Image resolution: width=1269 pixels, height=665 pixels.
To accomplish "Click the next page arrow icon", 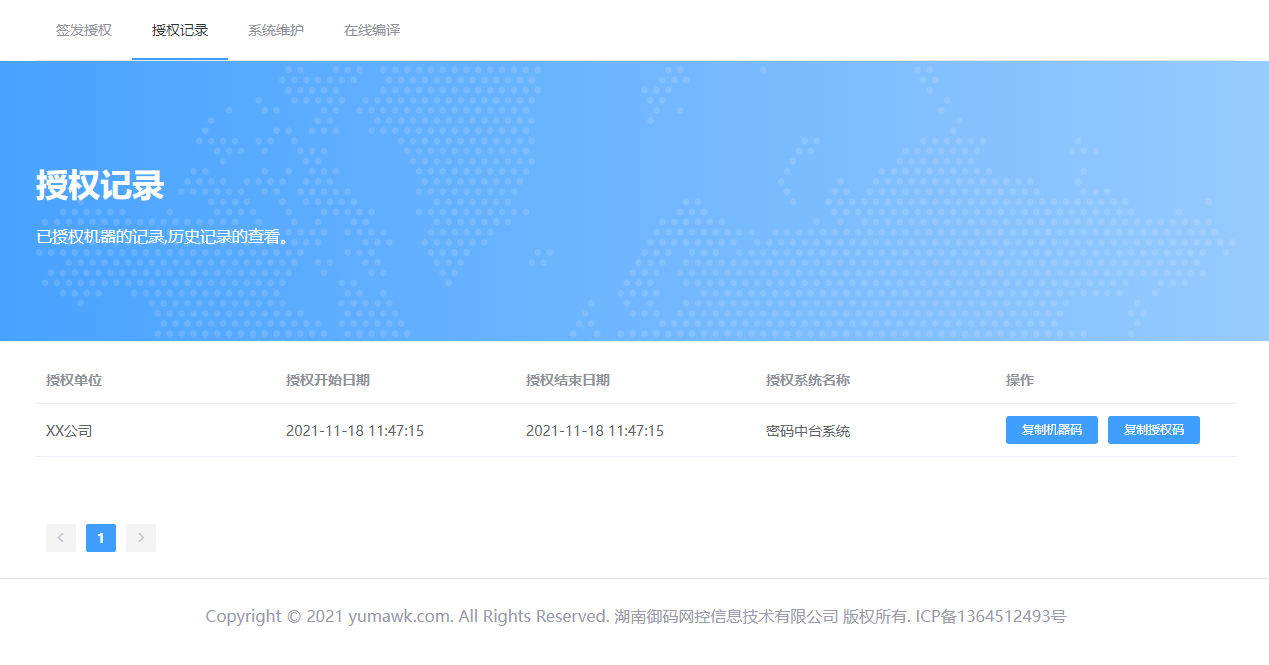I will pyautogui.click(x=141, y=538).
